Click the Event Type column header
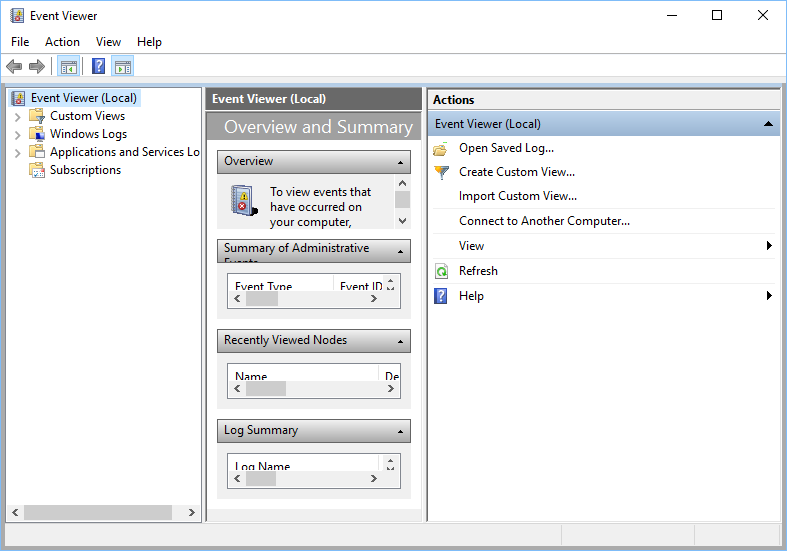This screenshot has height=551, width=787. (x=281, y=283)
